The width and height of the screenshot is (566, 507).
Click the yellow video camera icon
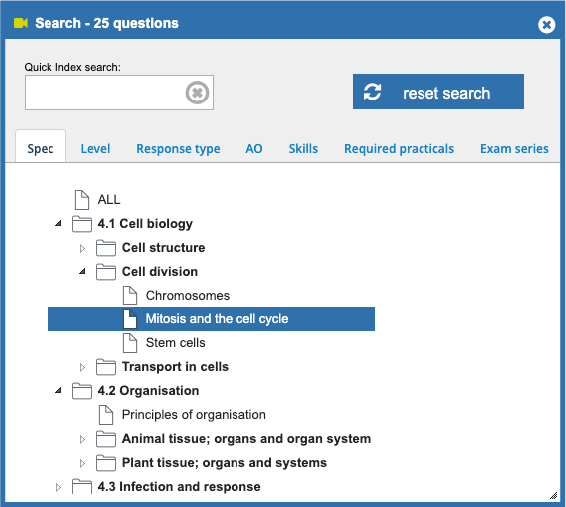tap(21, 23)
